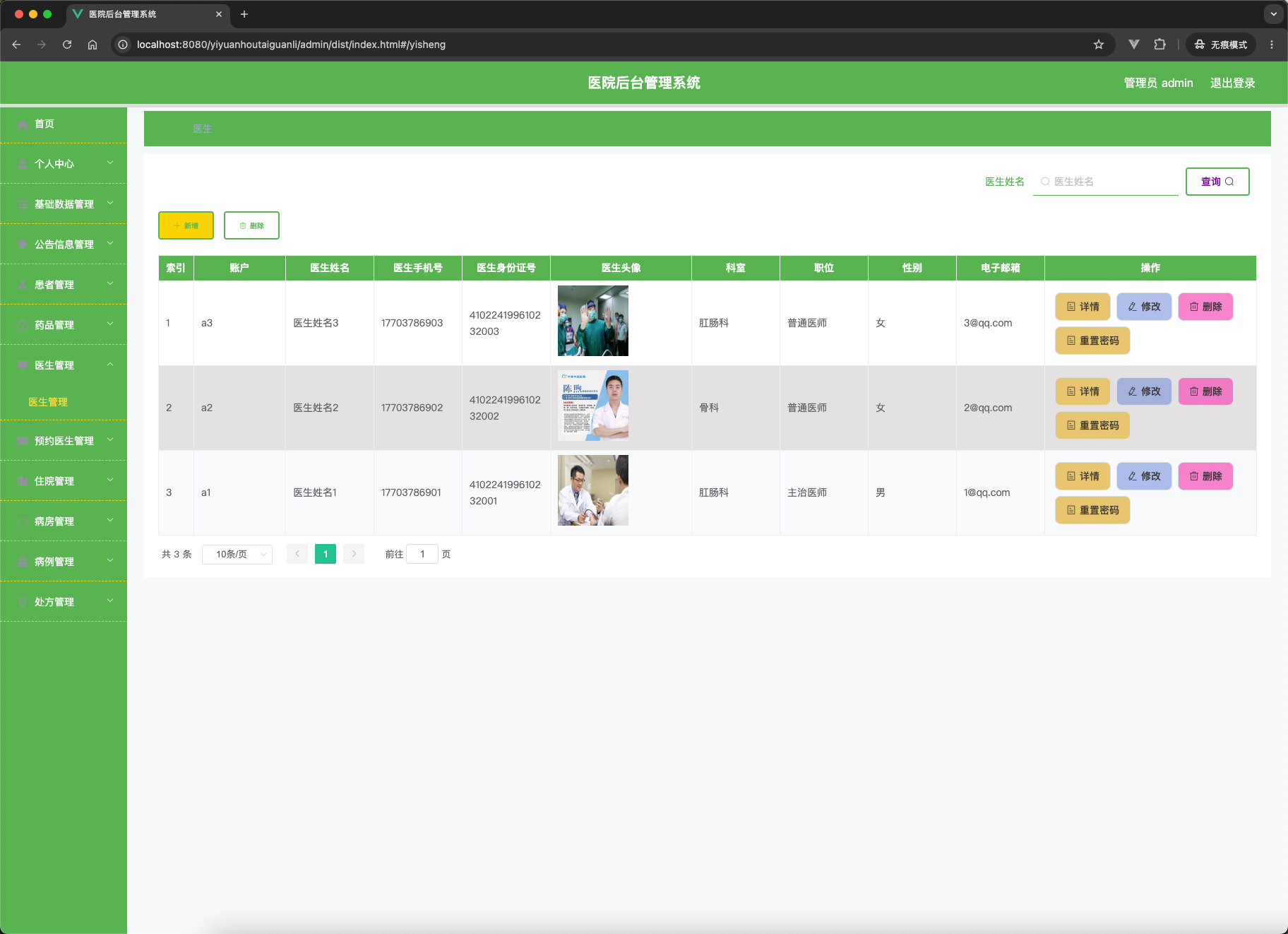Expand the 个人中心 menu chevron
The image size is (1288, 934).
(x=110, y=163)
